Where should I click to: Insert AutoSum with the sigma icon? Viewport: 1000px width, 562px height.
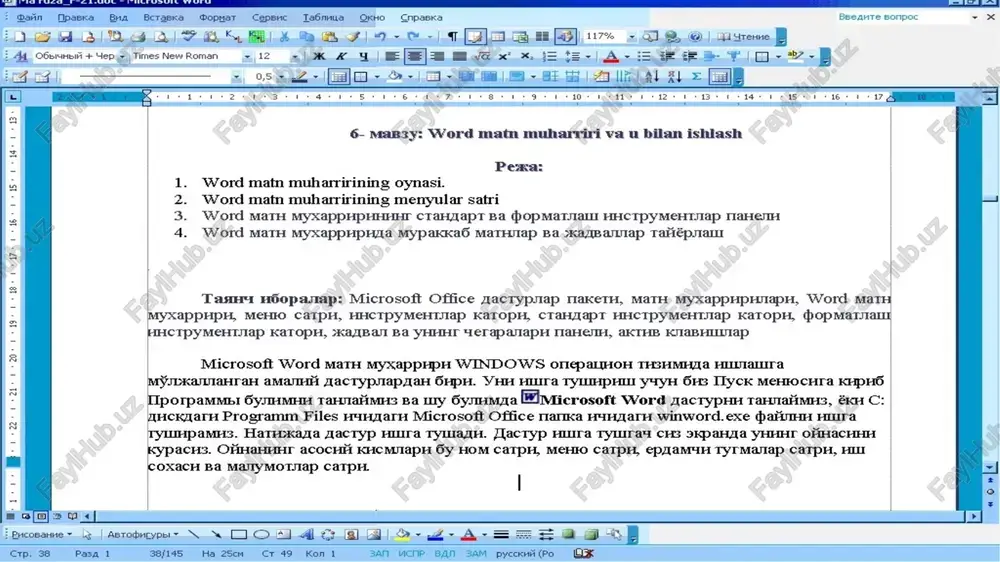pos(696,77)
